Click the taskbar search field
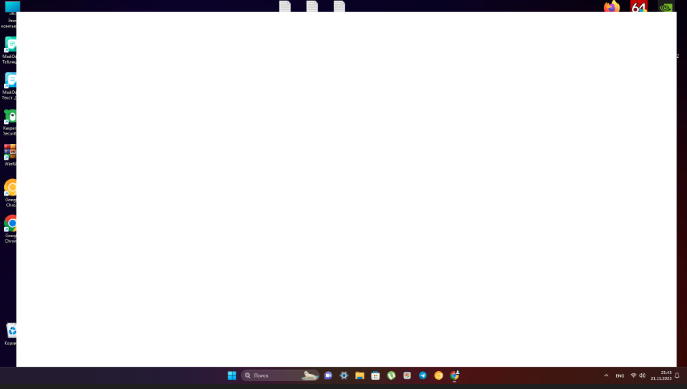687x389 pixels. coord(280,375)
